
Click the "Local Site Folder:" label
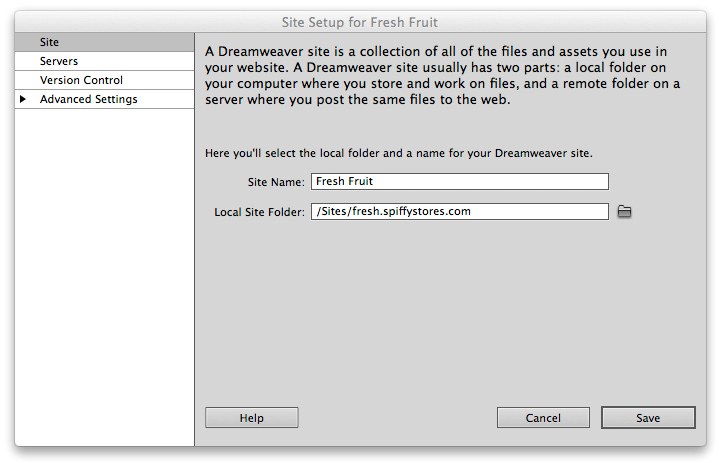(x=259, y=212)
